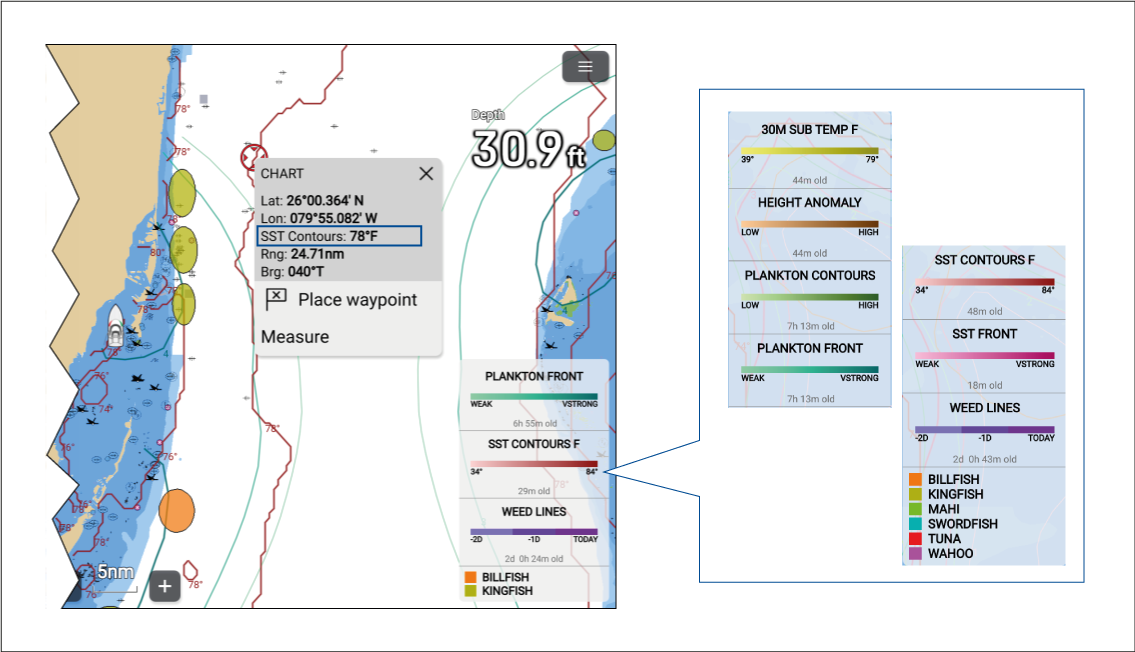The image size is (1135, 652).
Task: Click the 30.9 ft depth readout
Action: point(528,148)
